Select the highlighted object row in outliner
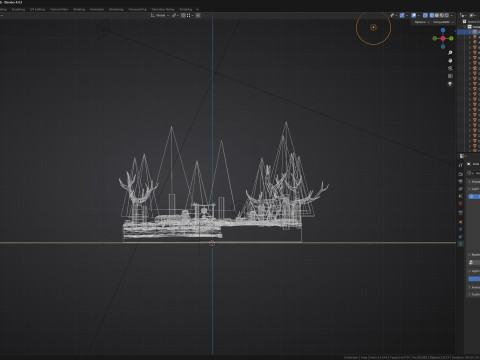Image resolution: width=480 pixels, height=360 pixels. (469, 32)
